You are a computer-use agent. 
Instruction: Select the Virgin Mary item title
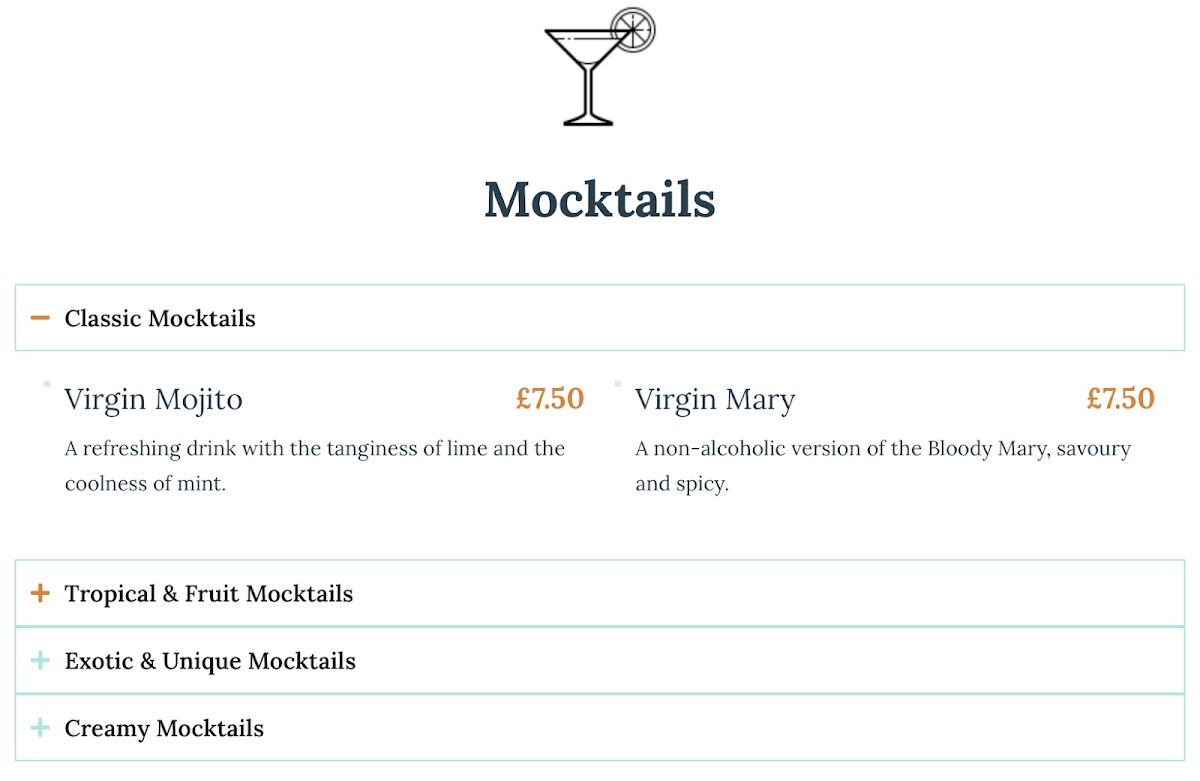click(x=715, y=399)
